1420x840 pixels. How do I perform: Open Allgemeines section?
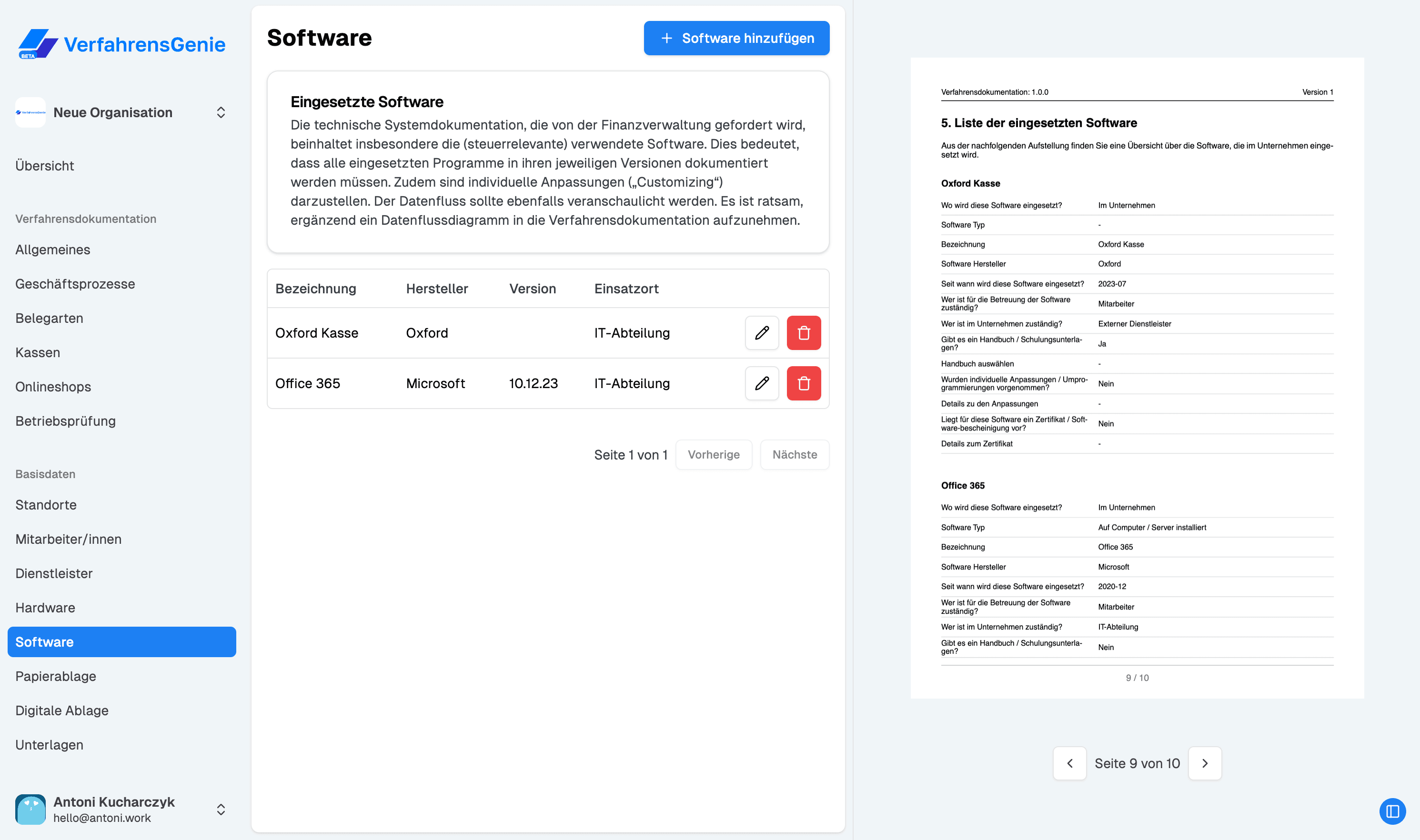[x=53, y=250]
